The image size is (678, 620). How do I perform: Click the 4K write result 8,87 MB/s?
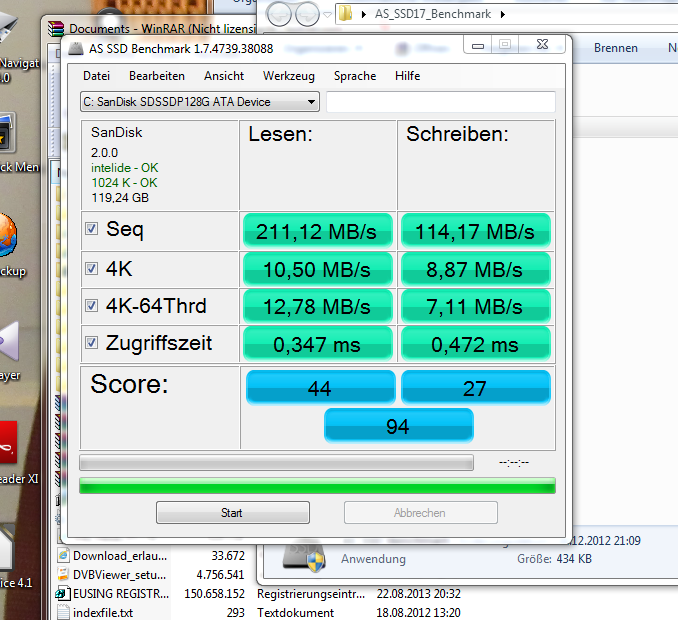tap(476, 269)
